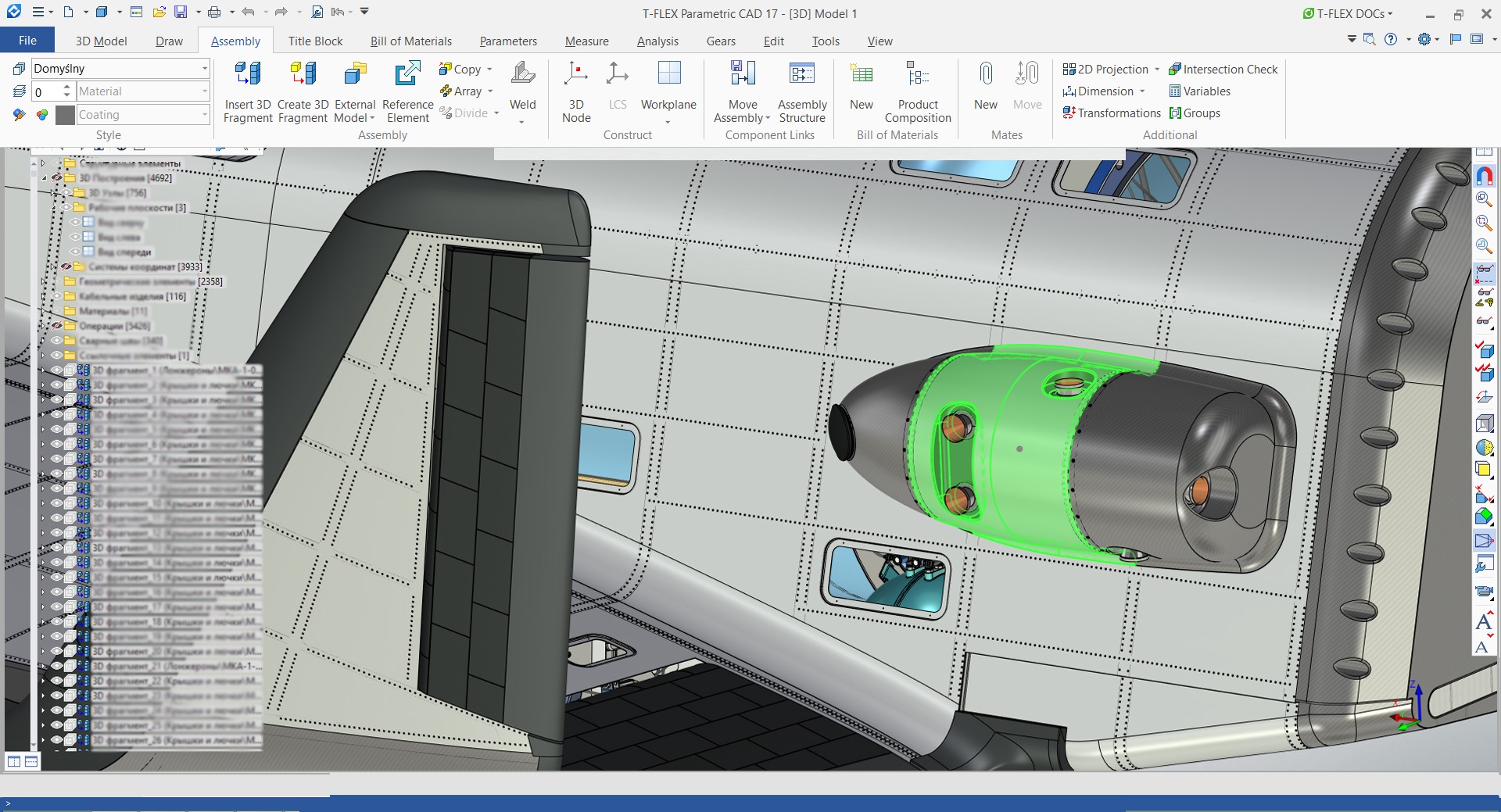The width and height of the screenshot is (1501, 812).
Task: Click the single red-check cube icon
Action: point(1484,349)
